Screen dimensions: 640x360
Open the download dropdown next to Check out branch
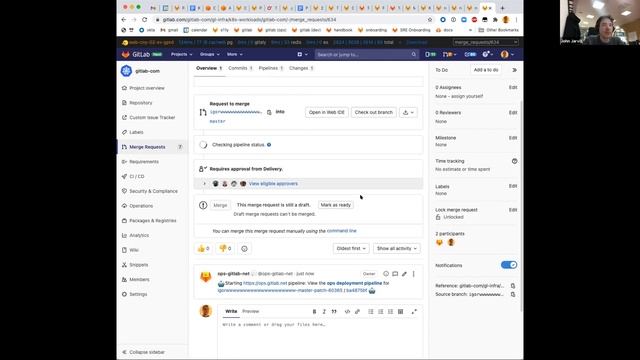point(408,112)
